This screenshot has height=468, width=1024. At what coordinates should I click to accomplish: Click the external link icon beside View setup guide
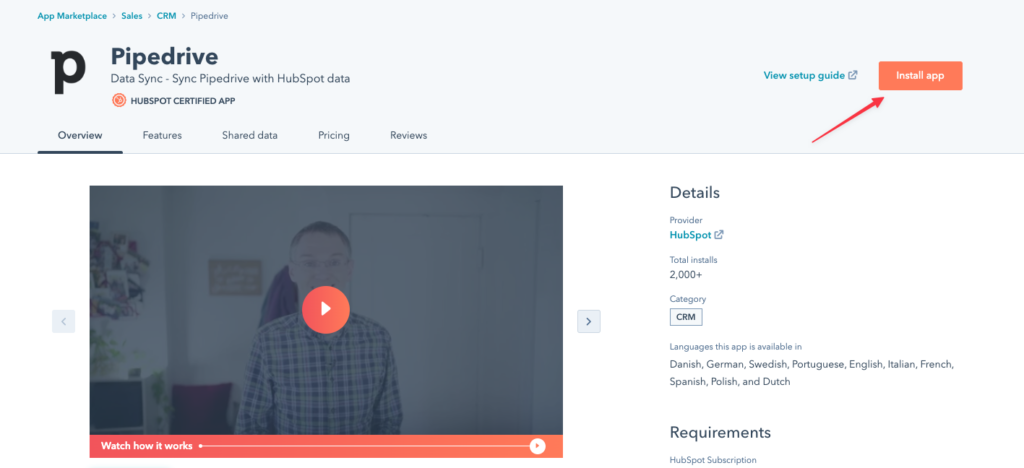click(x=852, y=75)
